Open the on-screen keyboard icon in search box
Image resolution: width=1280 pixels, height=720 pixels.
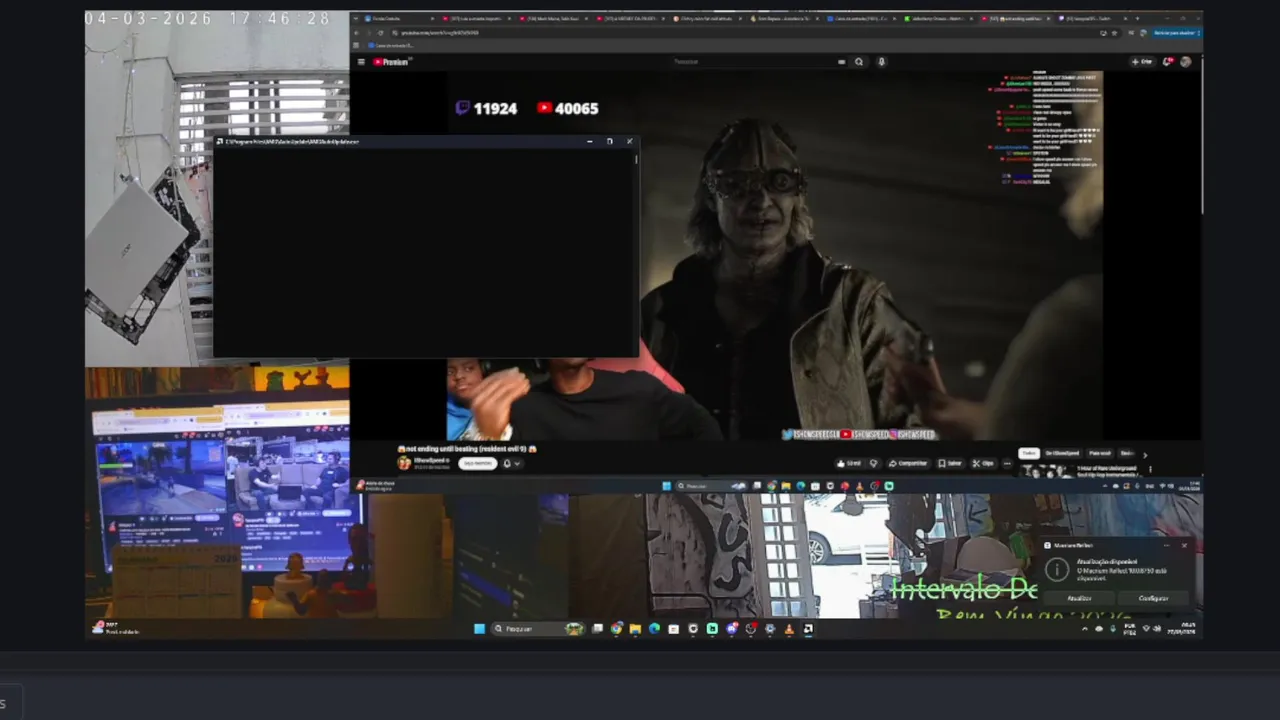(842, 61)
